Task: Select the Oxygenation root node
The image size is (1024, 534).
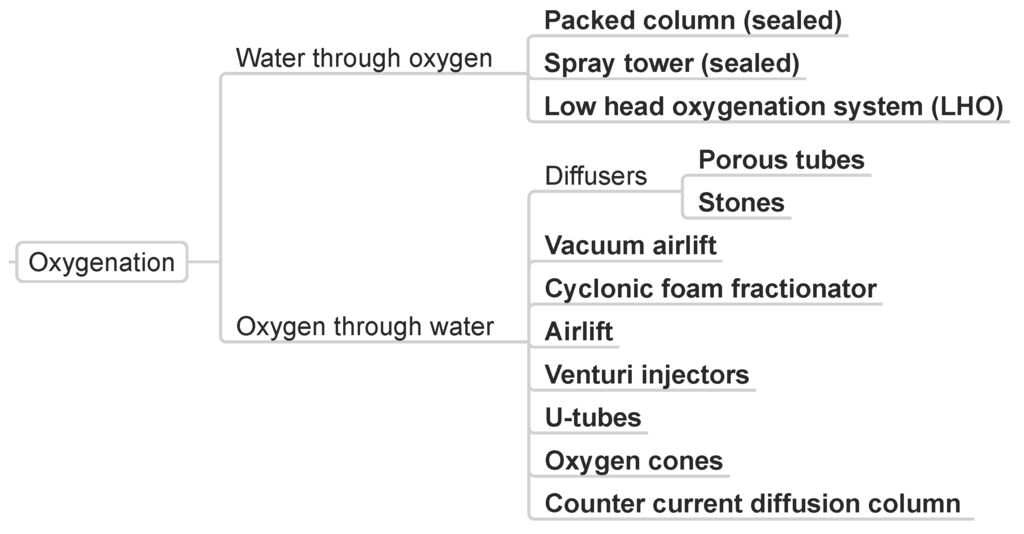Action: [101, 263]
